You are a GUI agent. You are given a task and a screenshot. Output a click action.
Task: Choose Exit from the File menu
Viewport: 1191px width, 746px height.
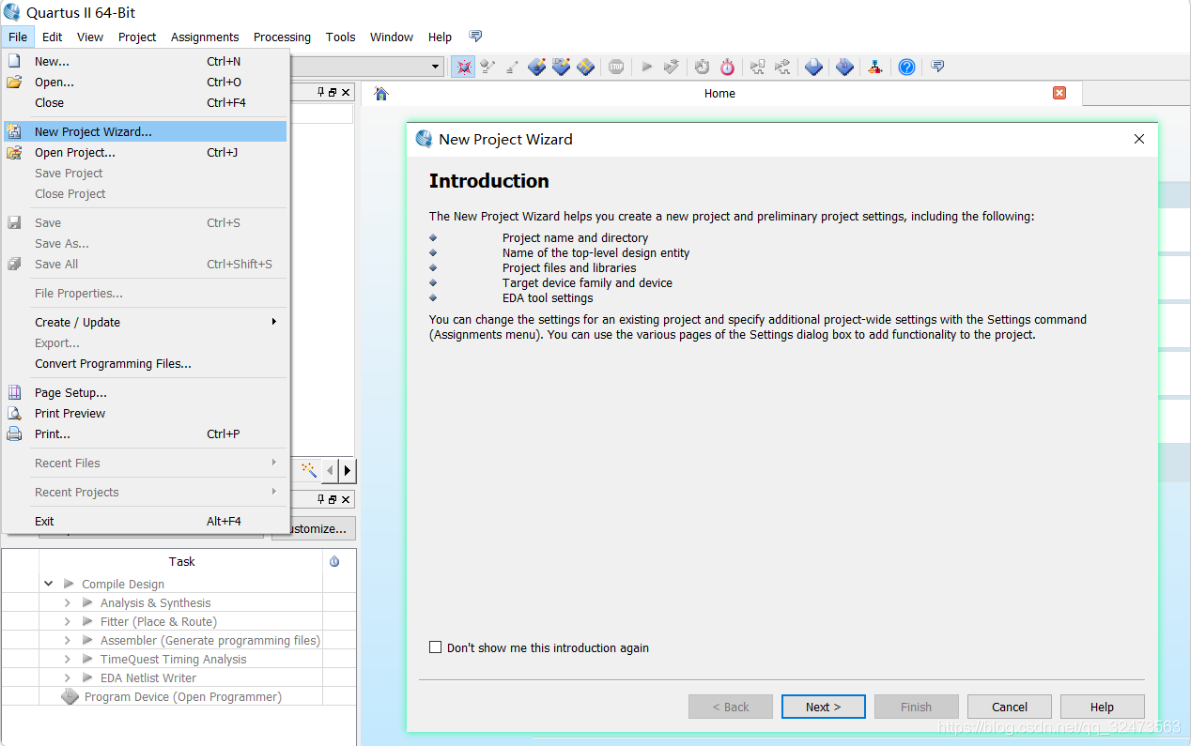(x=146, y=521)
